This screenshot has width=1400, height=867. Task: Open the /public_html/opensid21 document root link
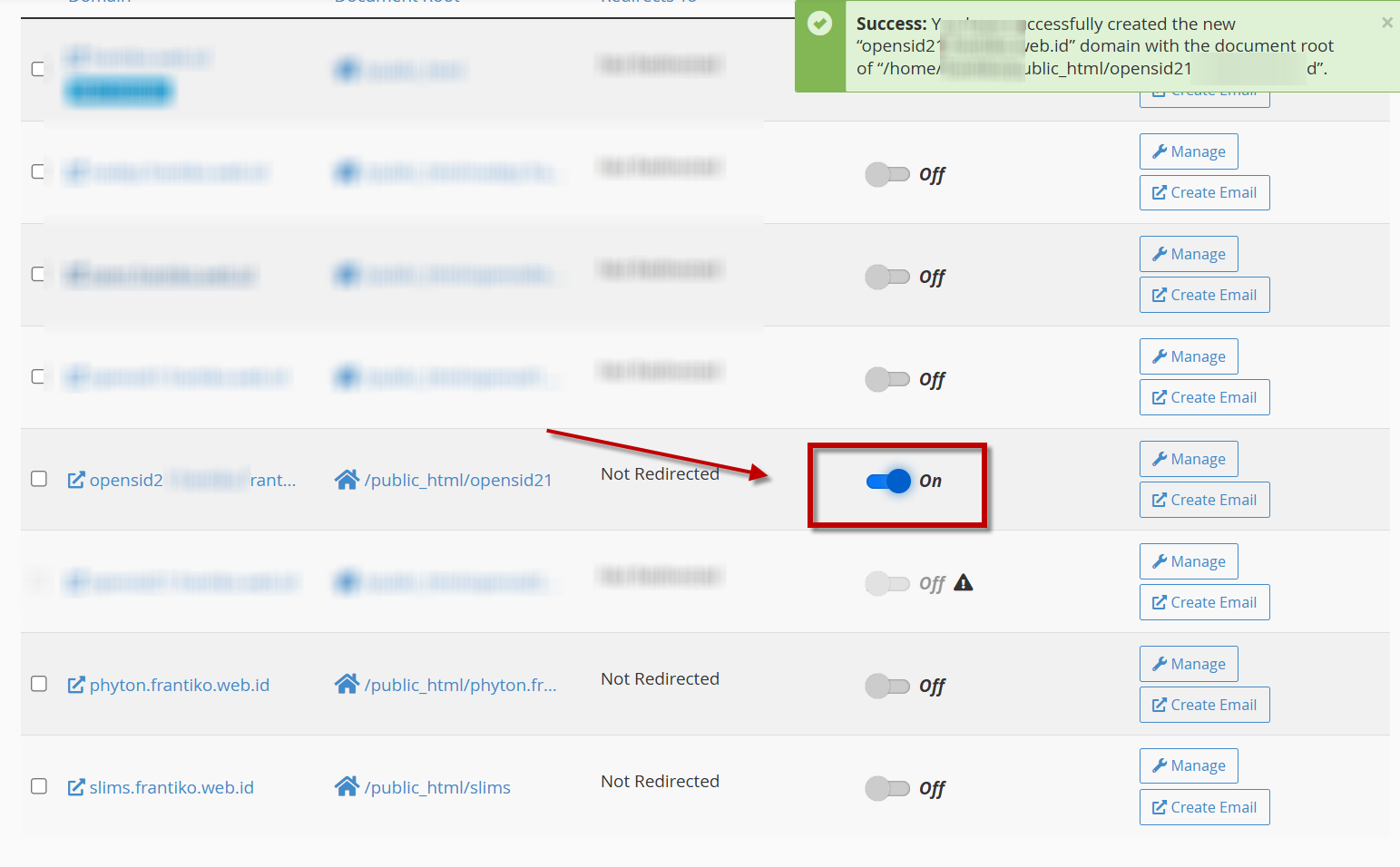tap(458, 480)
